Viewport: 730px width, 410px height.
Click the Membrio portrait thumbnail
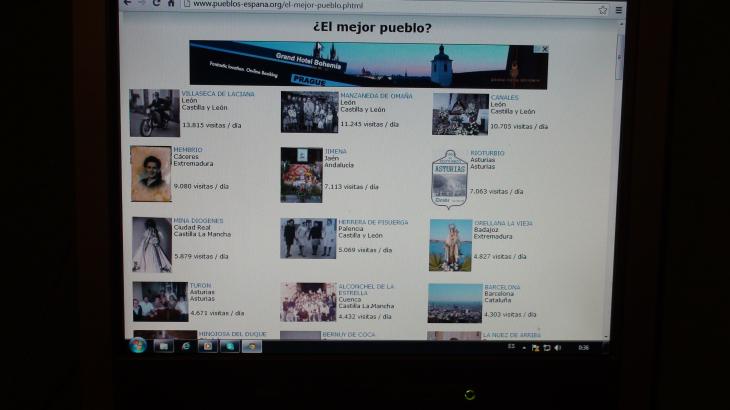(151, 174)
